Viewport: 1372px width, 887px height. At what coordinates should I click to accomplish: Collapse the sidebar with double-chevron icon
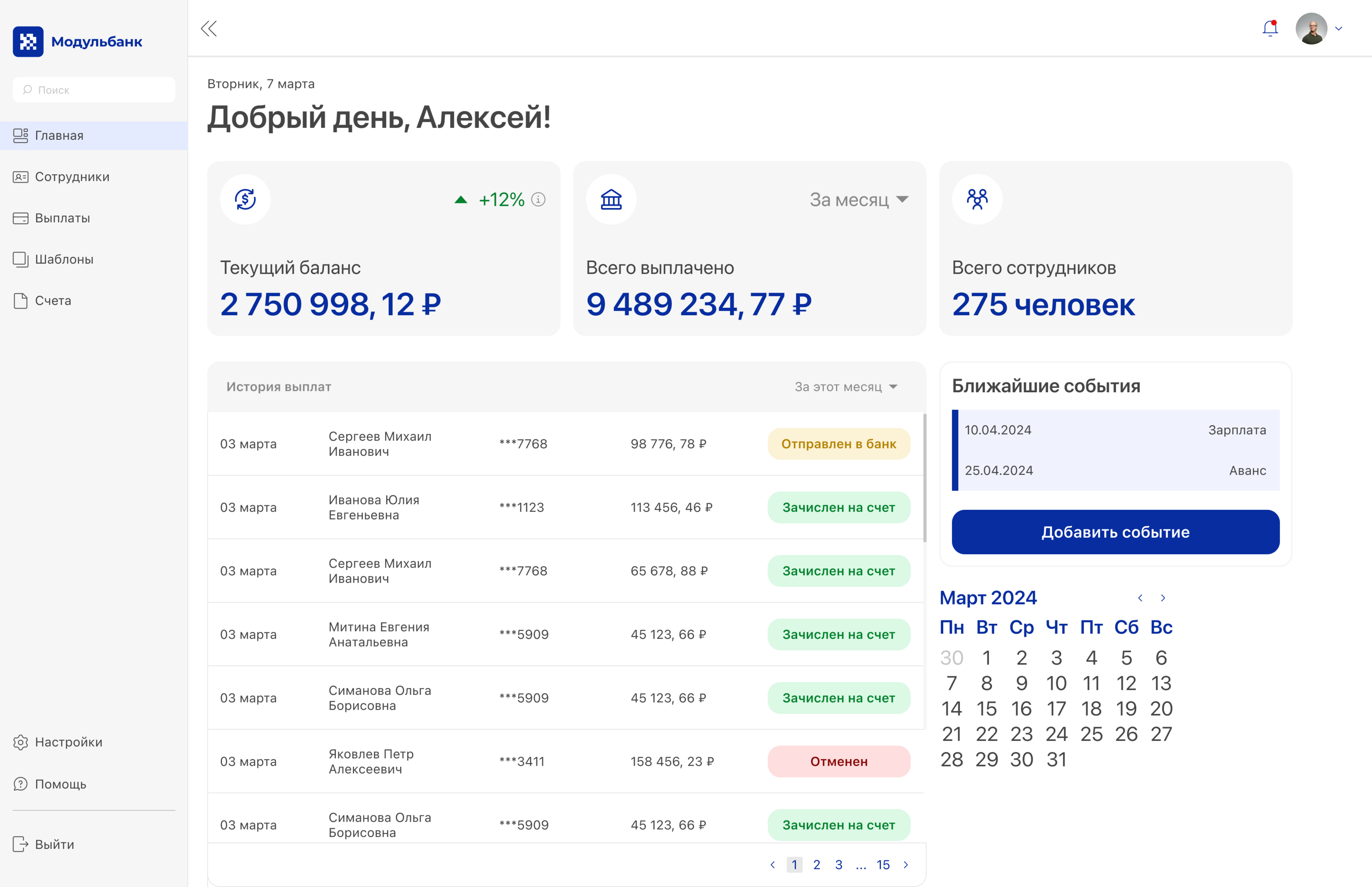point(208,28)
